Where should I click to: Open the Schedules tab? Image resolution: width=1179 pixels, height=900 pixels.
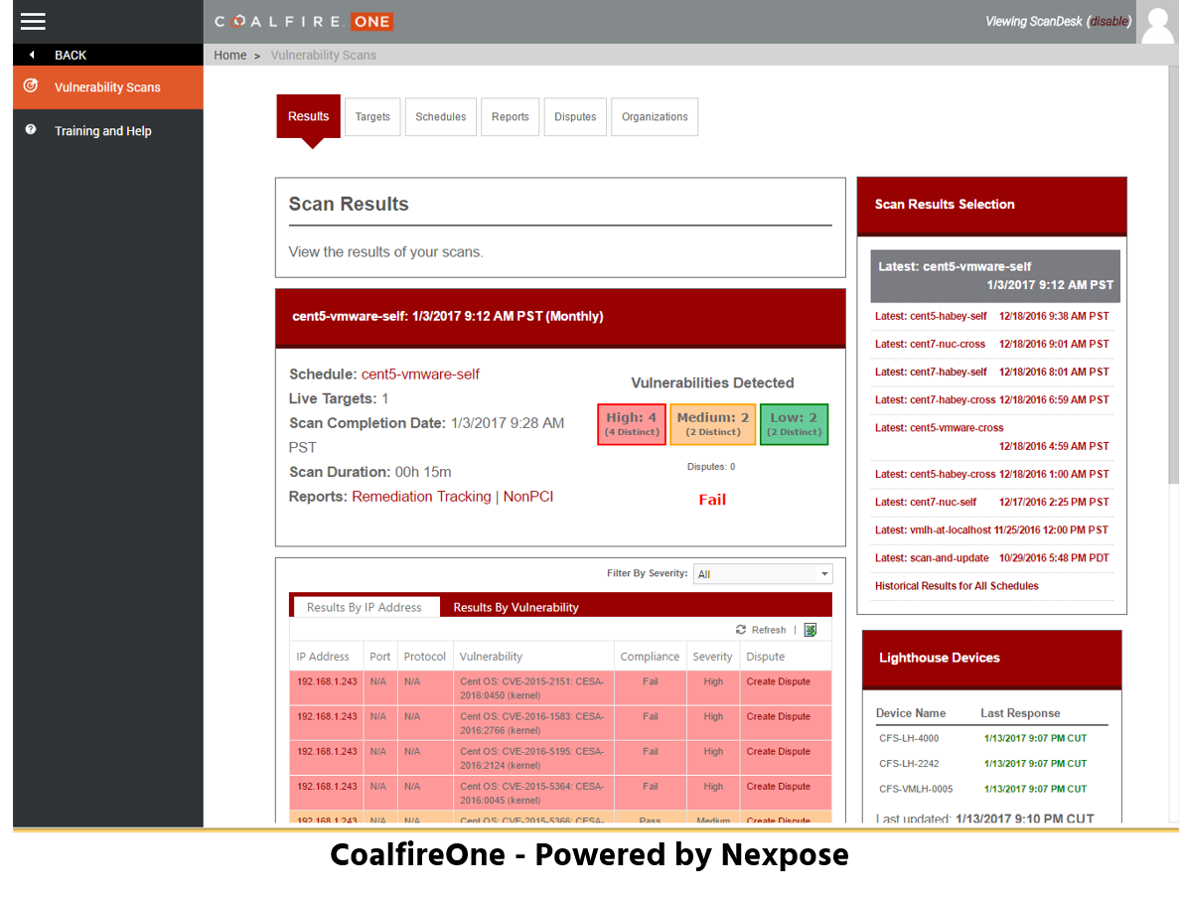440,117
